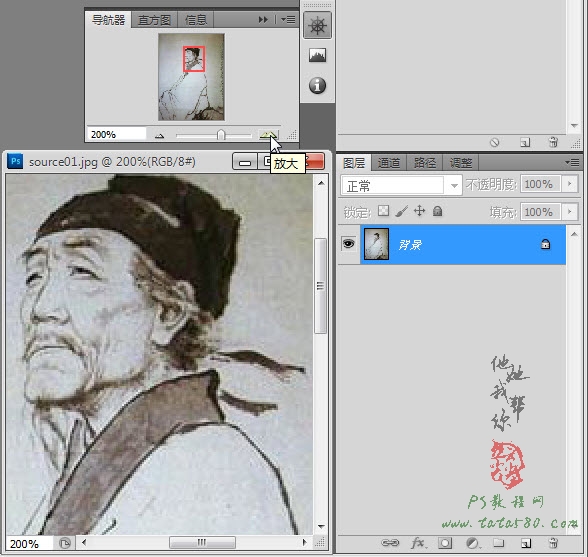This screenshot has width=588, height=557.
Task: Minimize the source01.jpg document window
Action: (244, 162)
